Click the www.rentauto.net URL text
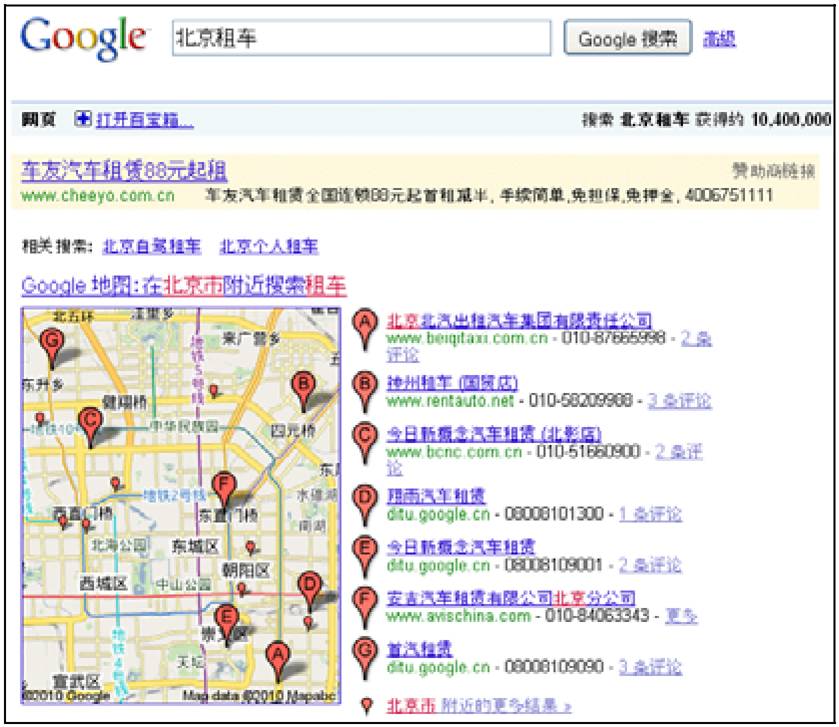839x727 pixels. (450, 401)
